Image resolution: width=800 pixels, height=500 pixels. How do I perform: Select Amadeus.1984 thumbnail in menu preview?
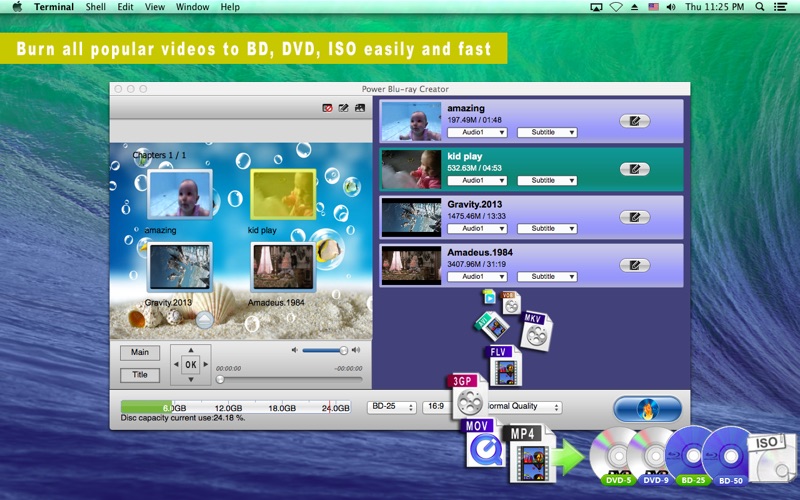(283, 267)
